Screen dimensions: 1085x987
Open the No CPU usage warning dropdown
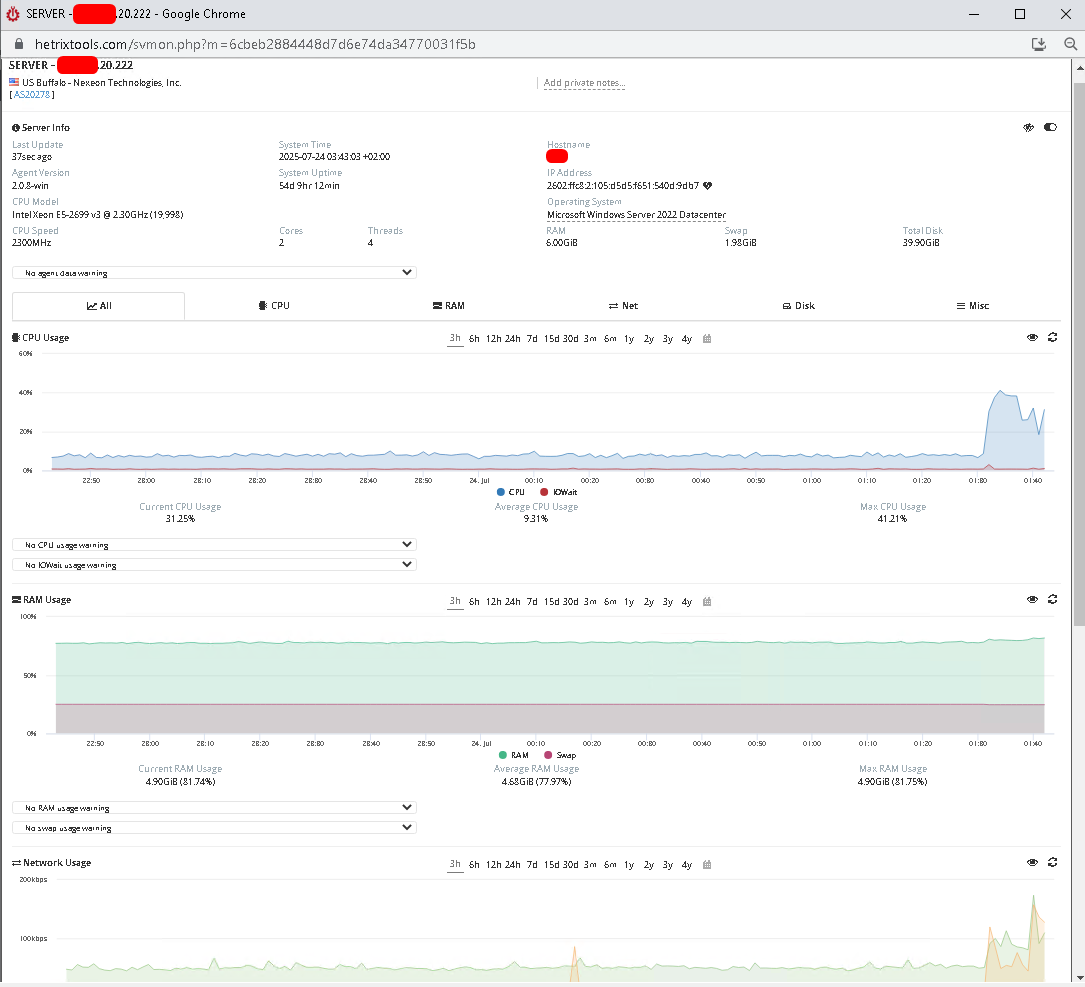pos(215,545)
